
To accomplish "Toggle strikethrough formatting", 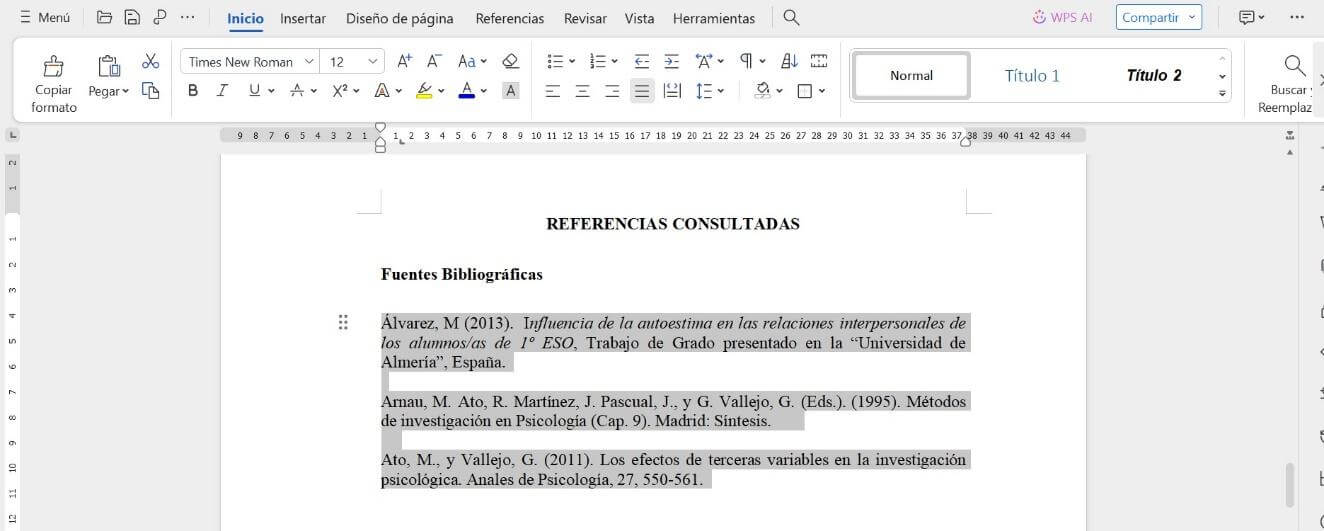I will (x=297, y=91).
